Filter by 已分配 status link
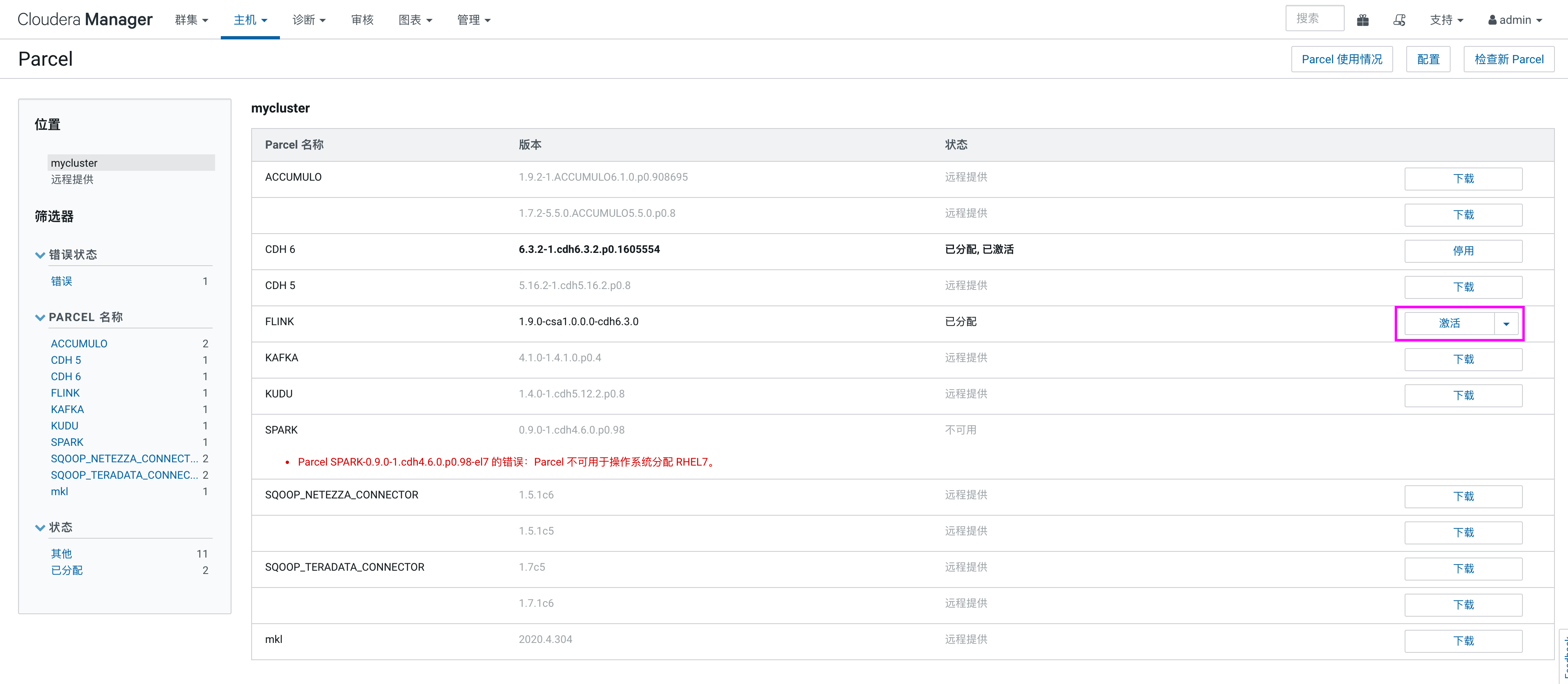 pos(66,570)
